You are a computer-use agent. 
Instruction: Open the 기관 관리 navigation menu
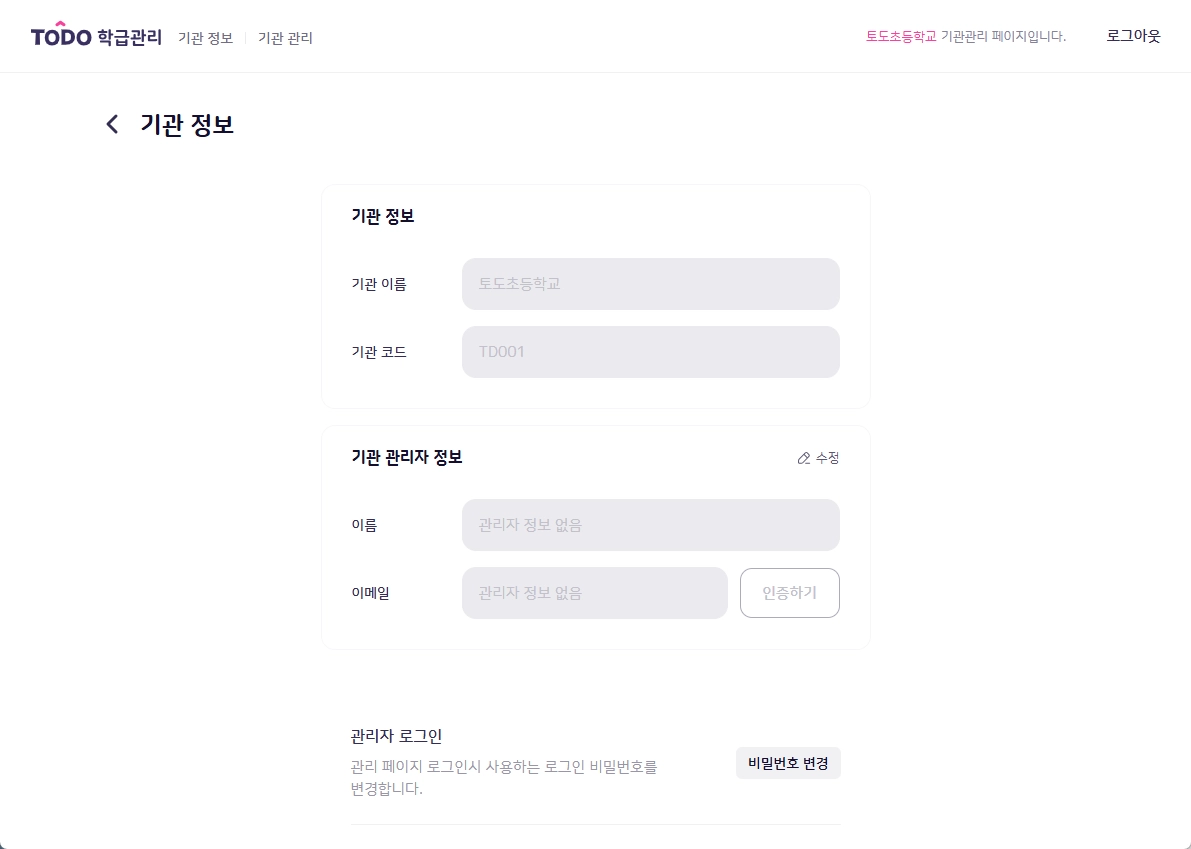pos(285,38)
